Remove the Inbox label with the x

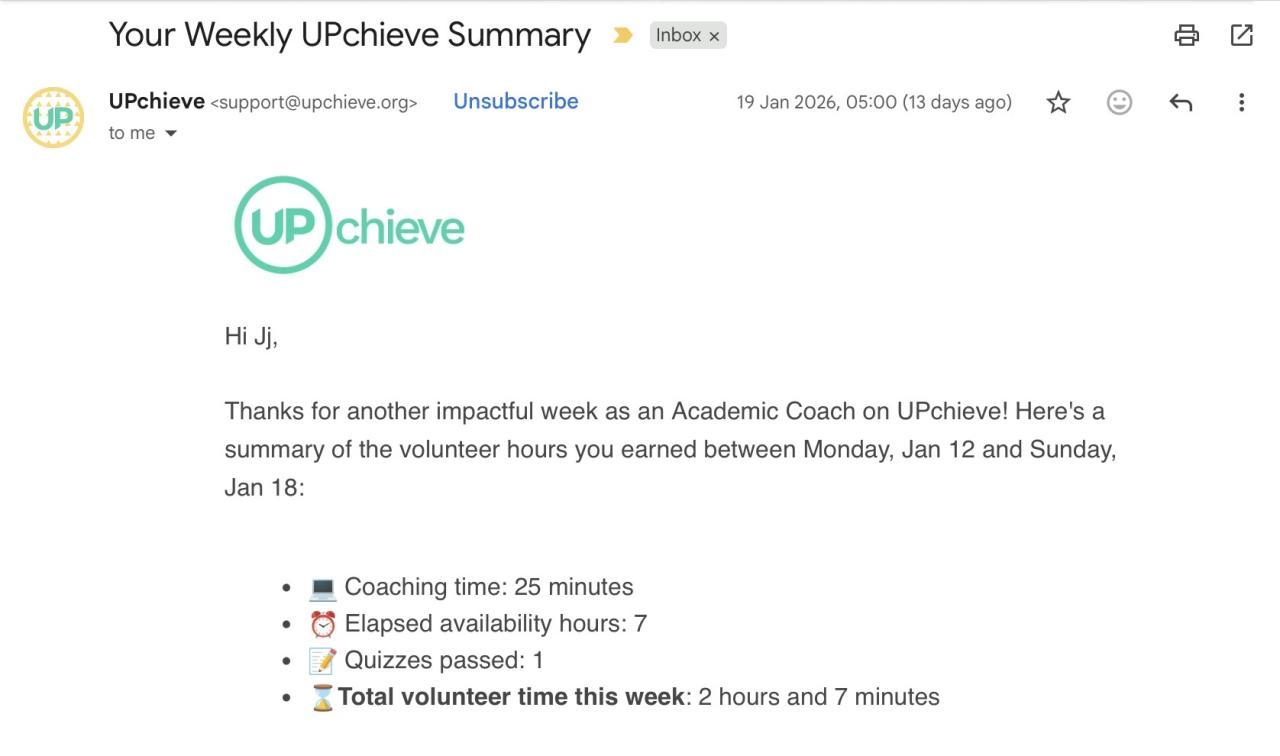click(x=714, y=37)
